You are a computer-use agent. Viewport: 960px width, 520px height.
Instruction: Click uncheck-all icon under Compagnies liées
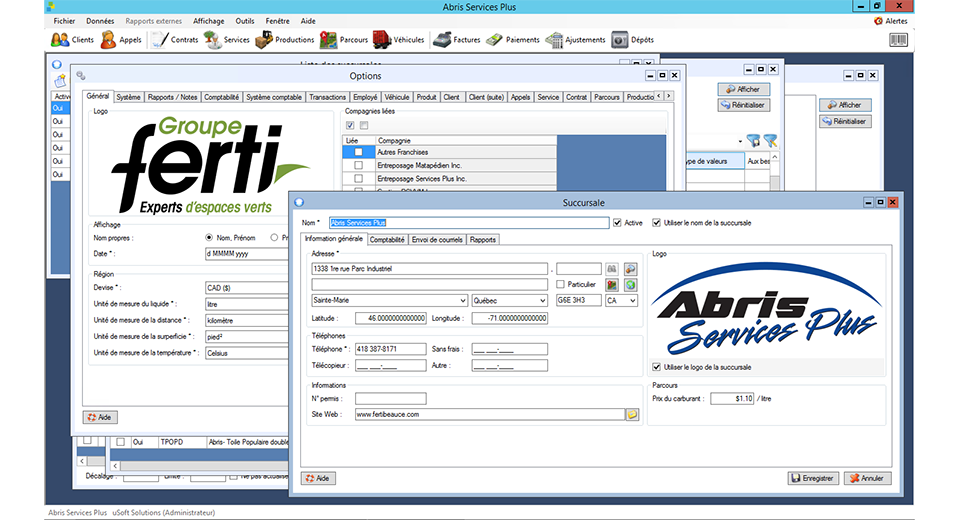pyautogui.click(x=364, y=126)
